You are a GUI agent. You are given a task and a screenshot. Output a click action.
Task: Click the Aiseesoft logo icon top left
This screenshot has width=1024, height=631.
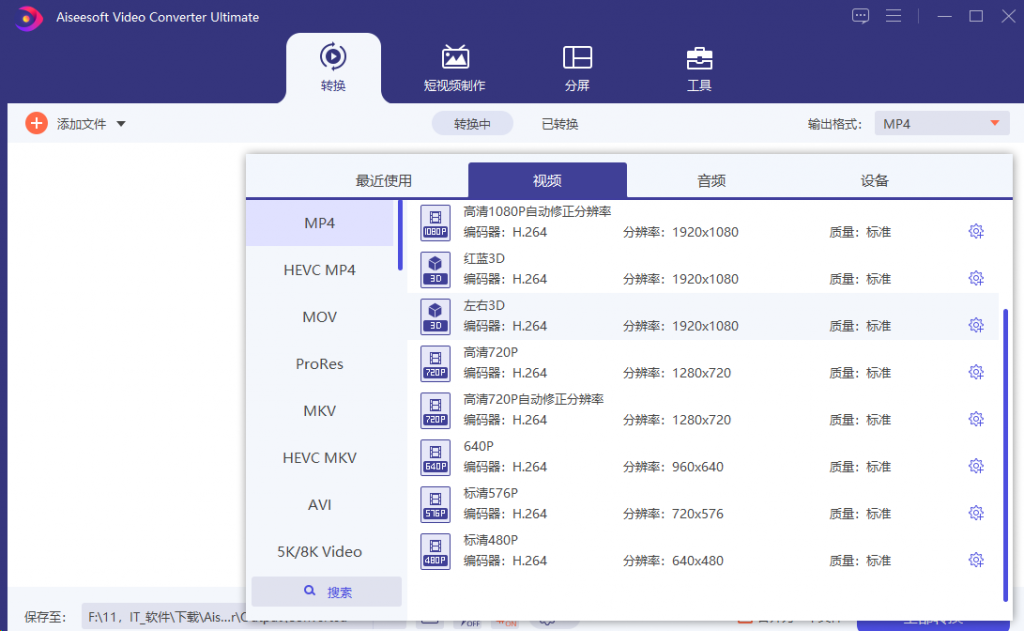[27, 17]
